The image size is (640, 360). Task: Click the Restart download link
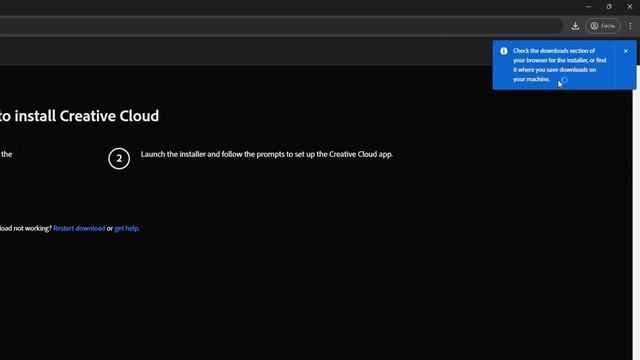79,228
